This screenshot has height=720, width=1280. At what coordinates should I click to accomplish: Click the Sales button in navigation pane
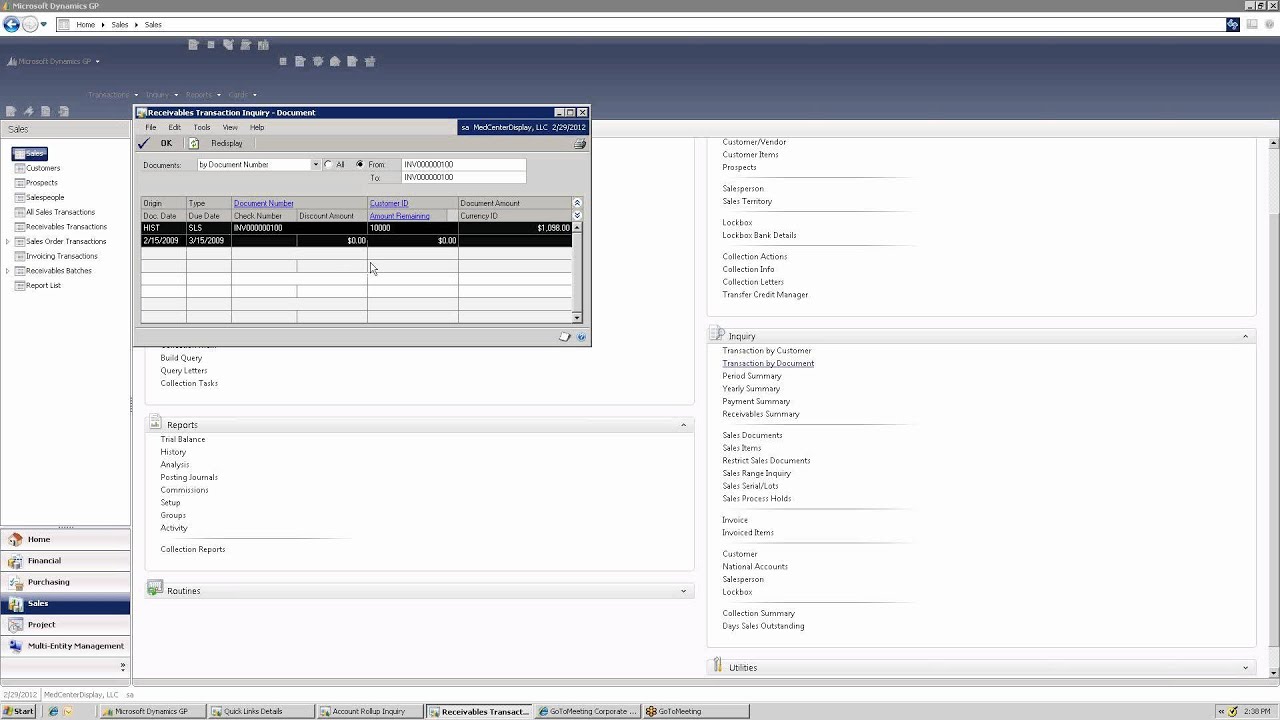[65, 603]
